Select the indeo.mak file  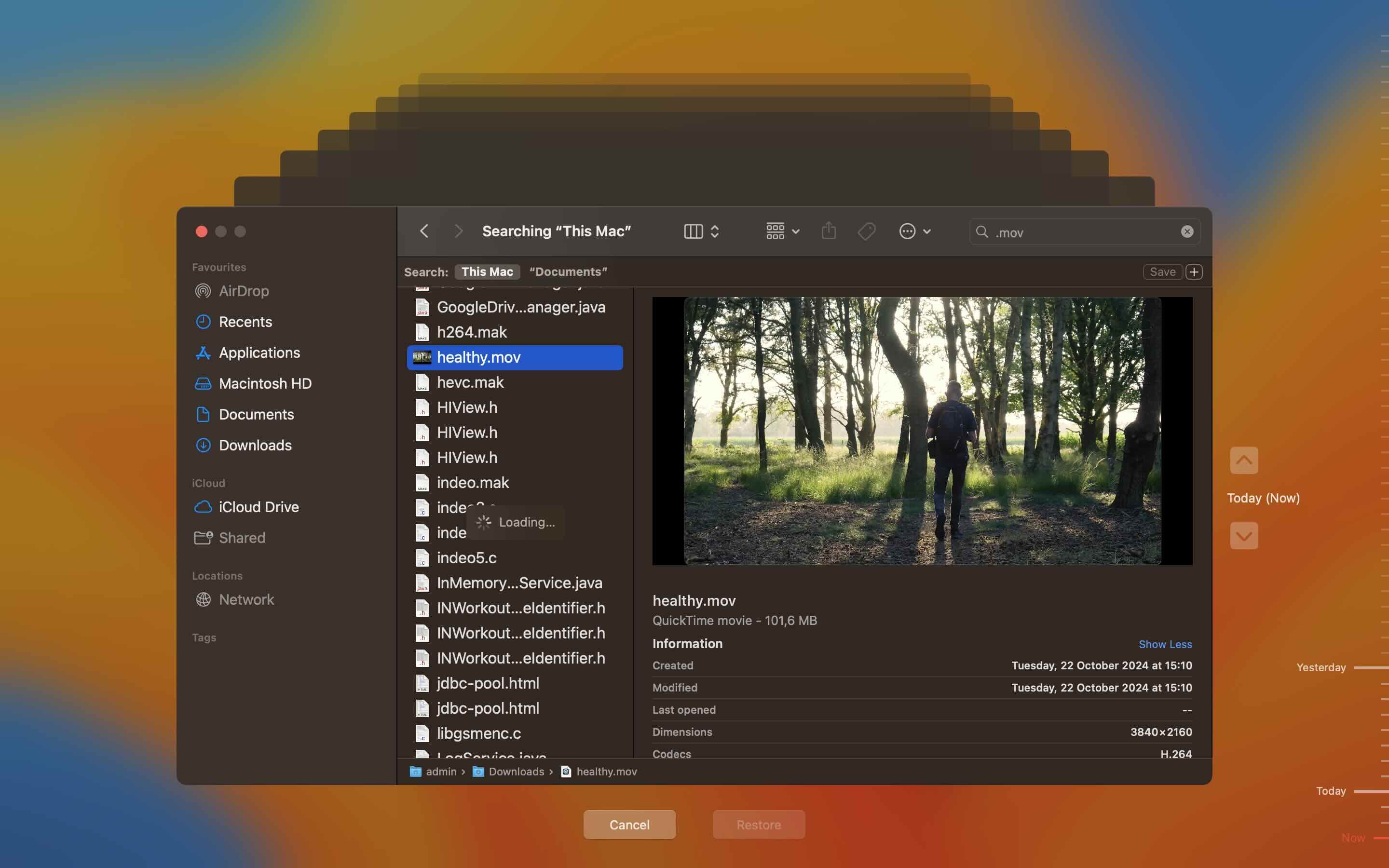click(x=515, y=483)
